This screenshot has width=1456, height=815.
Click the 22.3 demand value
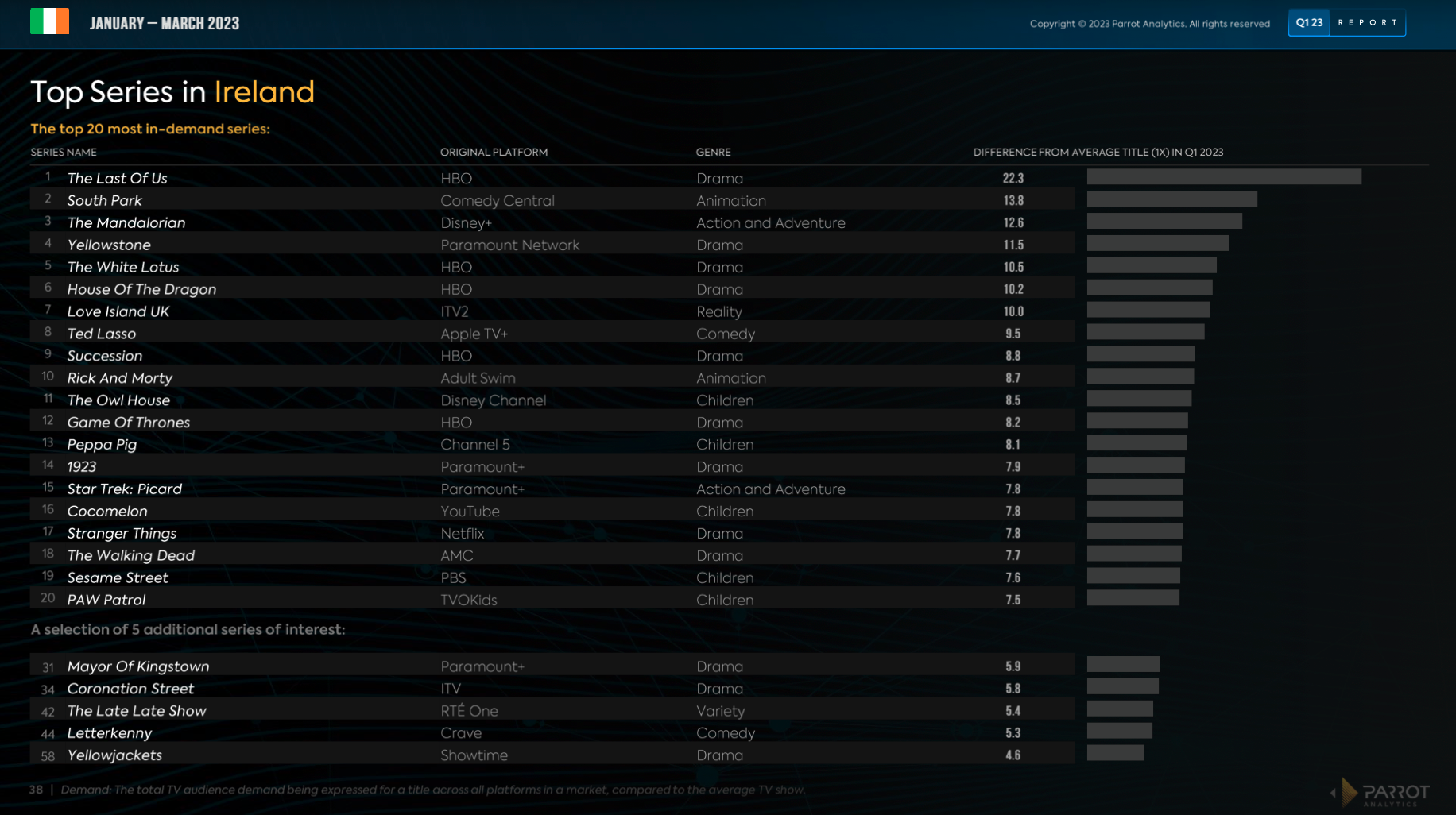[x=1013, y=179]
